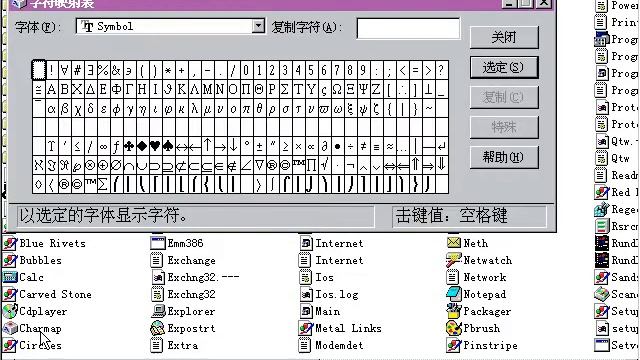
Task: Click the Metal Links bitmap icon
Action: [x=306, y=328]
